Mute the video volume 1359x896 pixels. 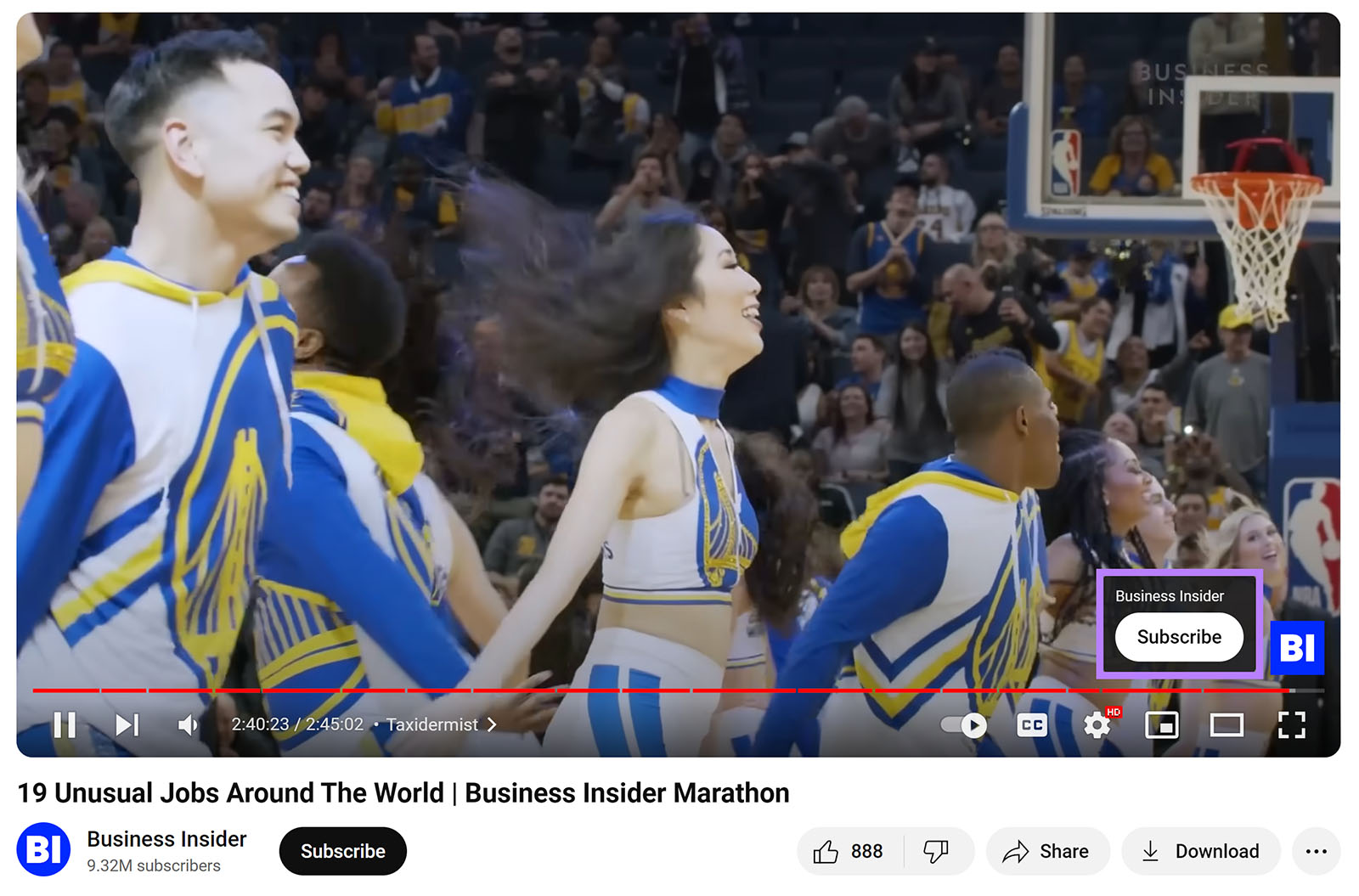click(x=187, y=724)
